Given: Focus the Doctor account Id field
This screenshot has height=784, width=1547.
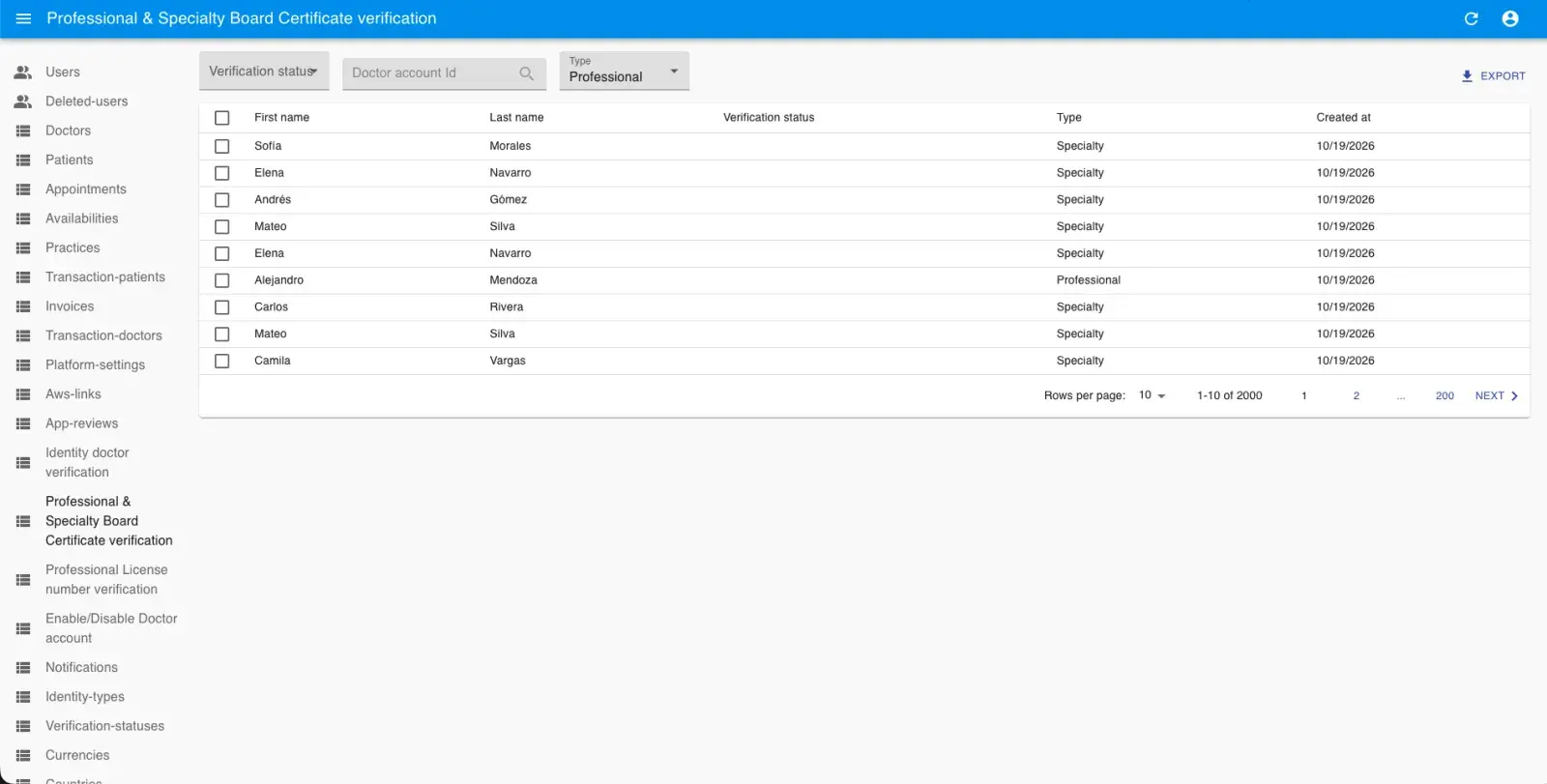Looking at the screenshot, I should coord(445,73).
